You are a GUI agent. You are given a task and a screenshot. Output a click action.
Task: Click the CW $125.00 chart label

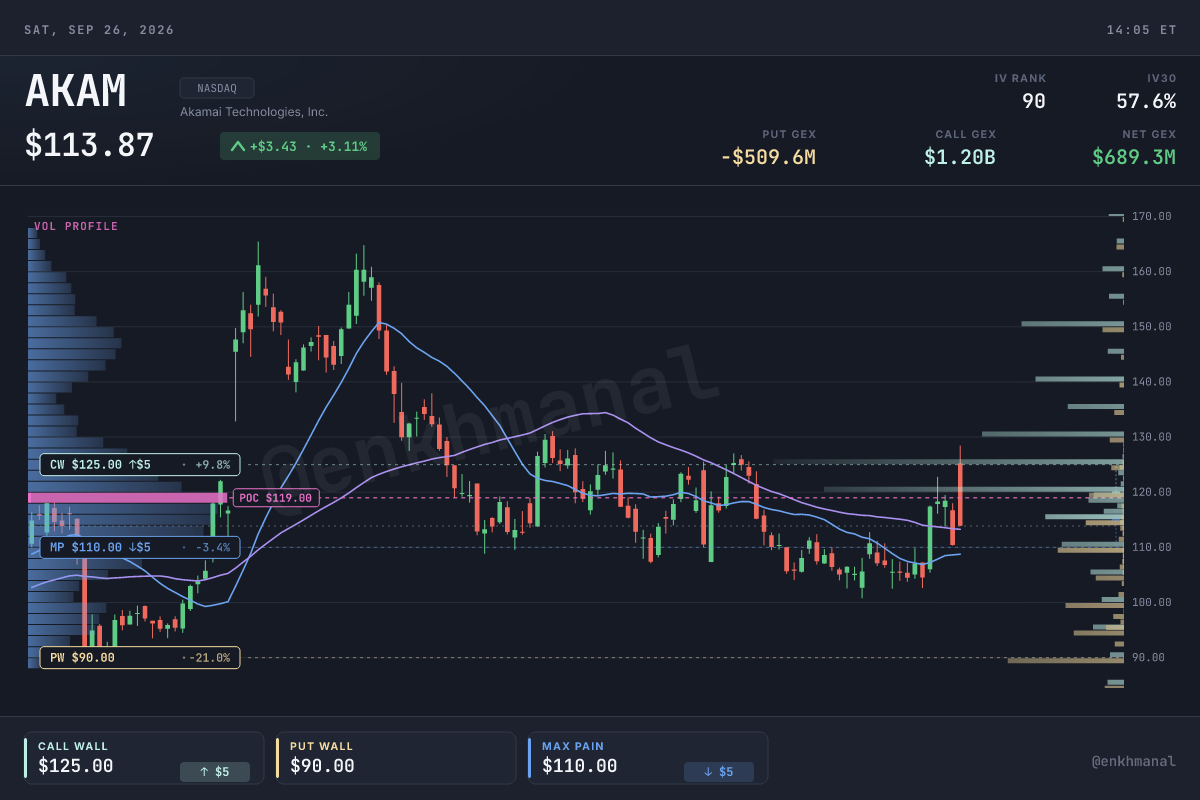point(140,464)
